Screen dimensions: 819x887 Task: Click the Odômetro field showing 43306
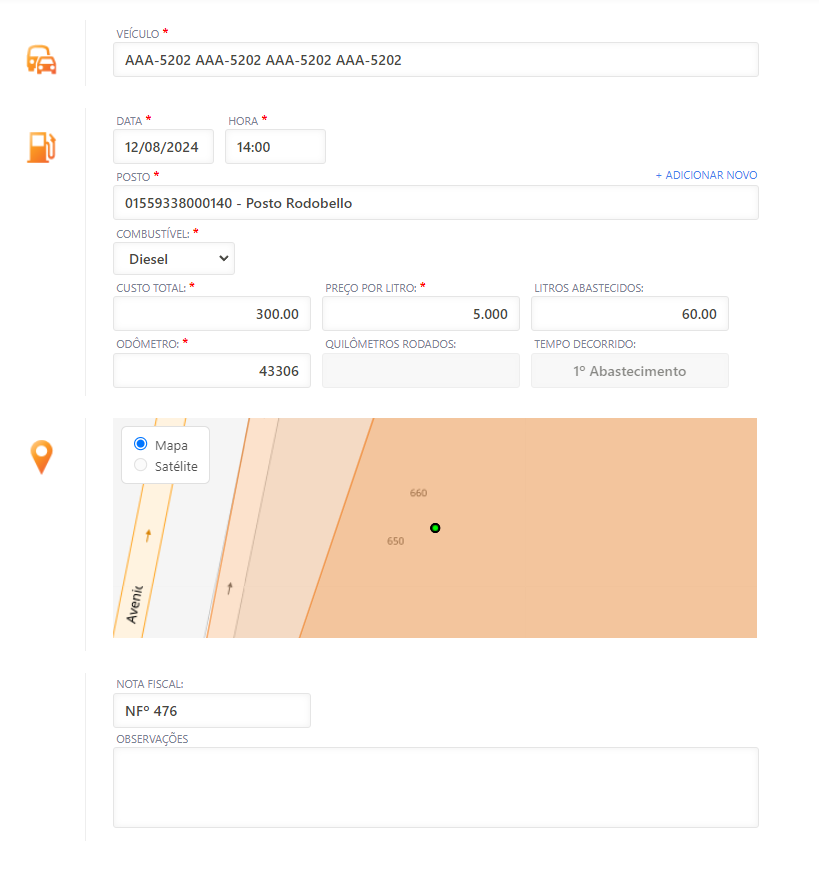[212, 371]
